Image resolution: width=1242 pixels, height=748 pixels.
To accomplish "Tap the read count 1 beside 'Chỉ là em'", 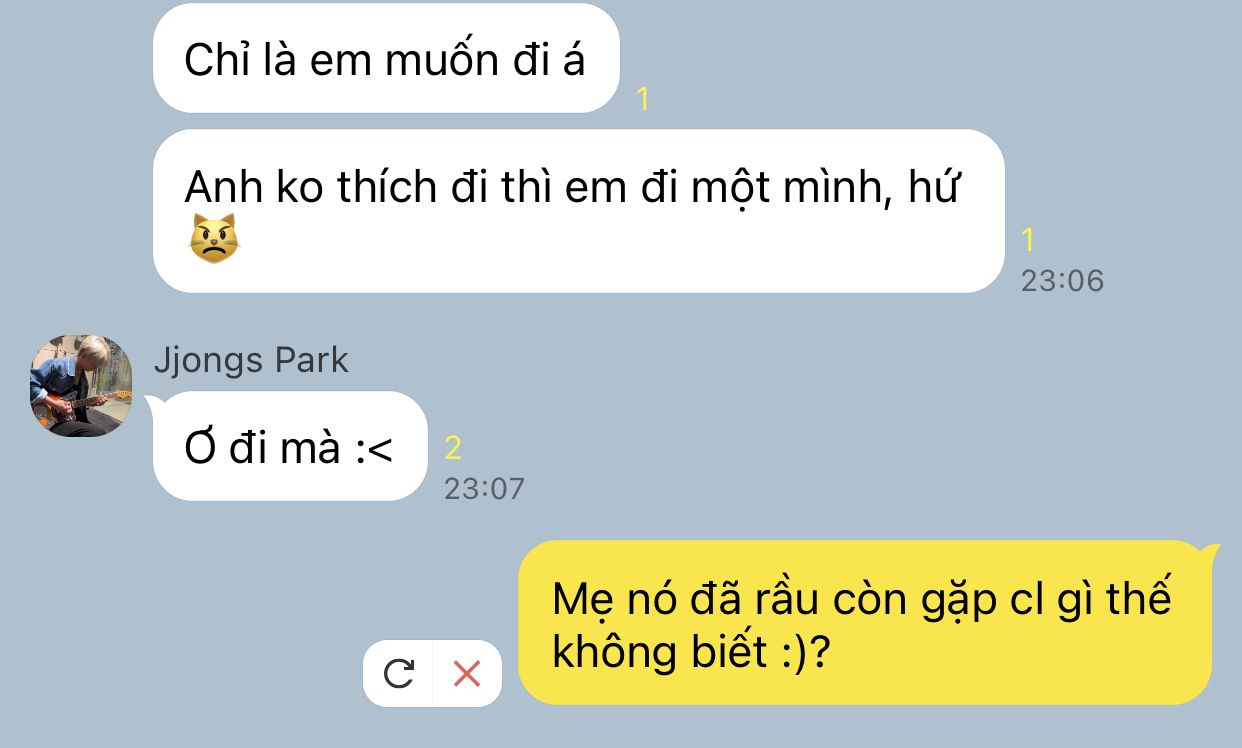I will pyautogui.click(x=643, y=98).
